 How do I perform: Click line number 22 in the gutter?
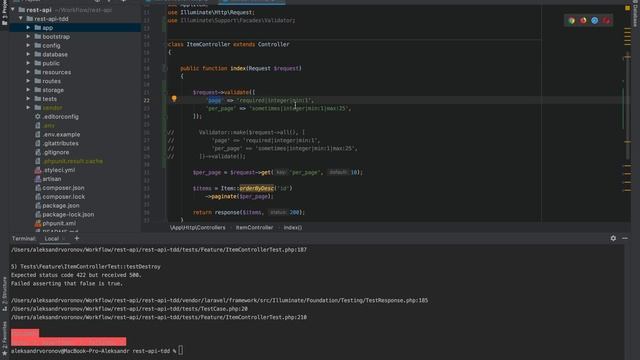(x=147, y=100)
